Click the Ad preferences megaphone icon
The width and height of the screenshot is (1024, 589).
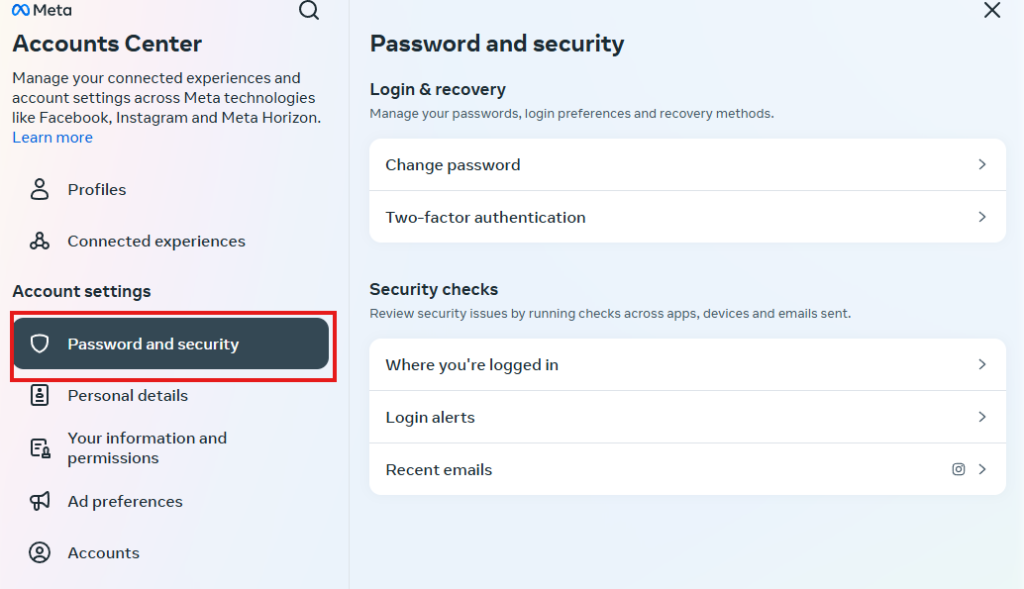point(39,501)
